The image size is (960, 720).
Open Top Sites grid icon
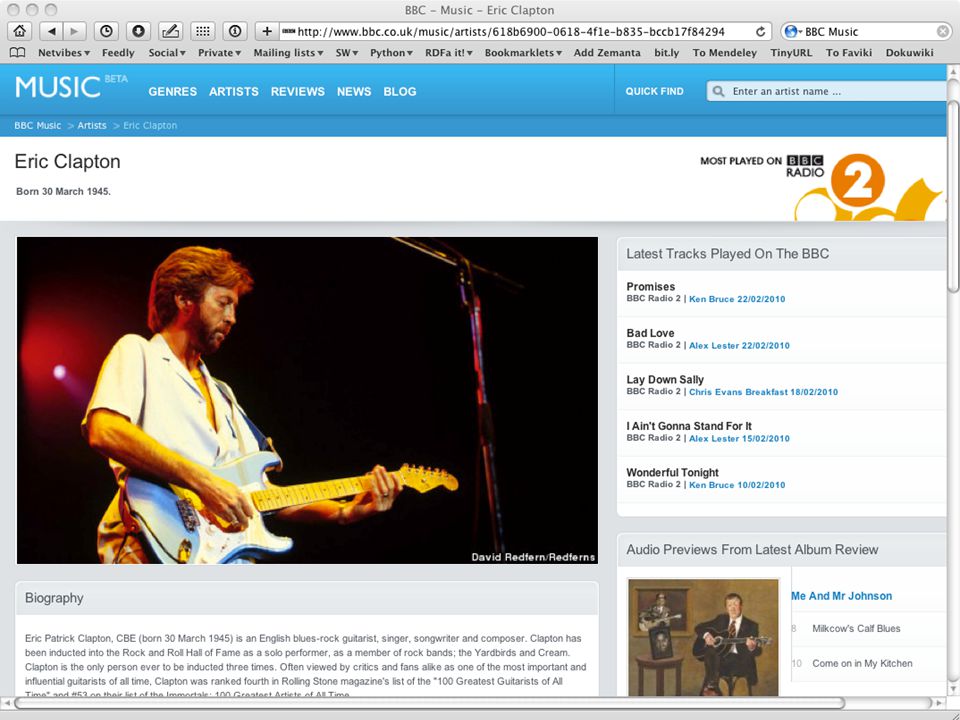coord(203,31)
